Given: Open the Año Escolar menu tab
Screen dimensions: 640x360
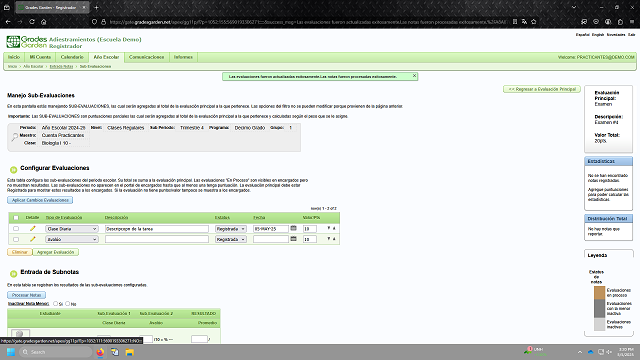Looking at the screenshot, I should (106, 57).
